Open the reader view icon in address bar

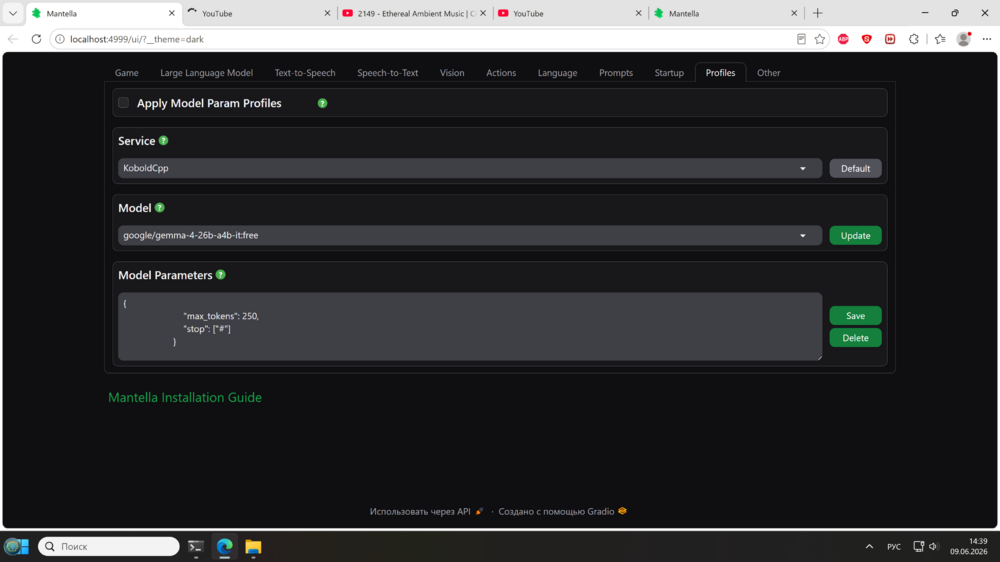[801, 39]
